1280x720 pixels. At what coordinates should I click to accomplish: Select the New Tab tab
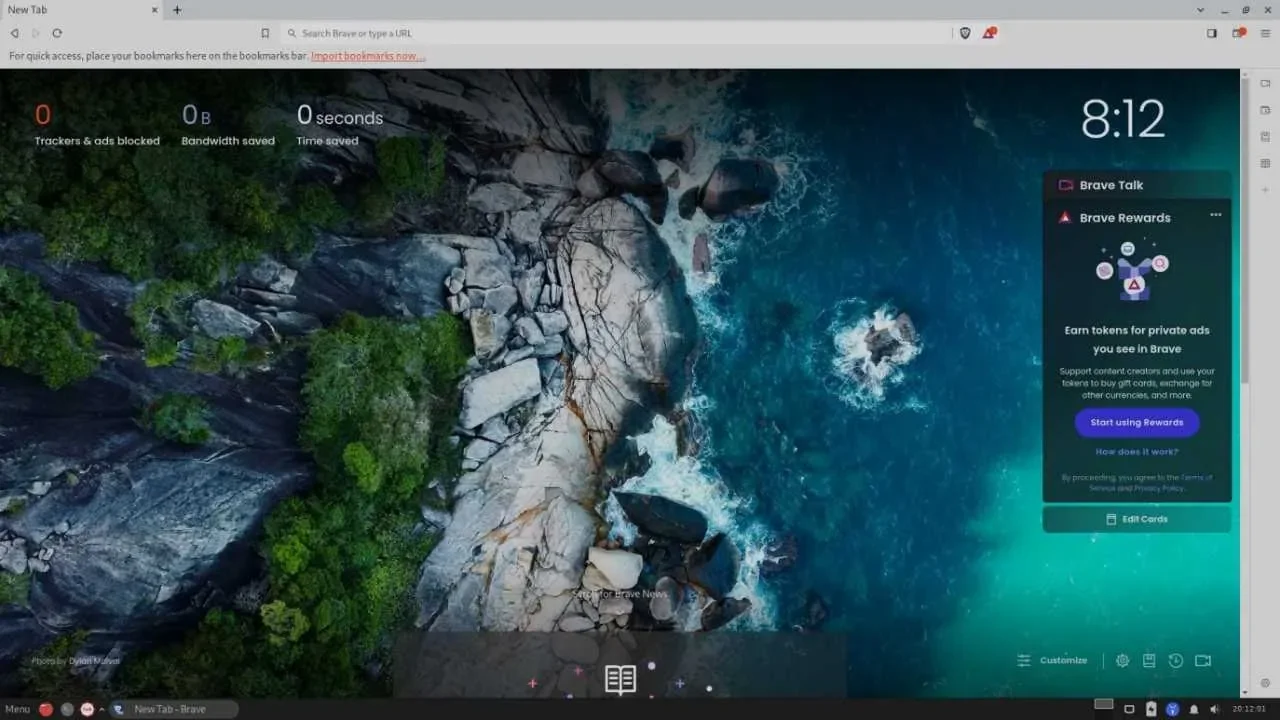80,10
